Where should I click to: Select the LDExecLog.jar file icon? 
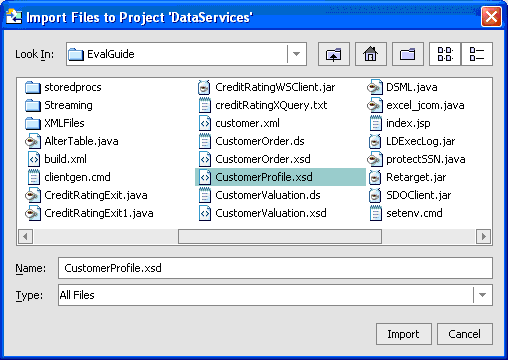(x=375, y=141)
